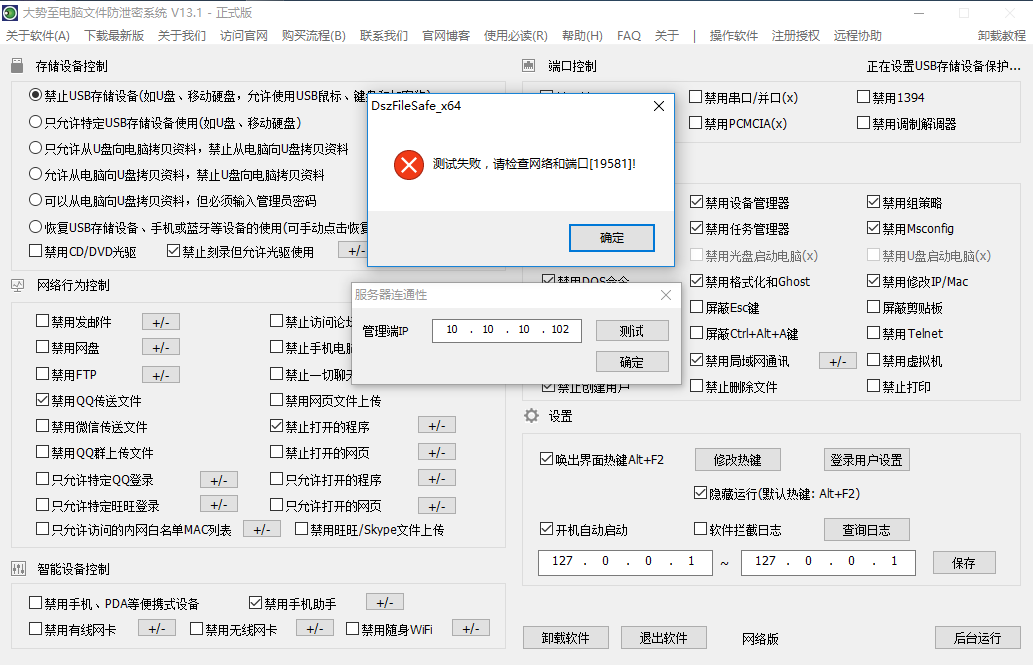Open +/- list for 禁用局域网通讯
The height and width of the screenshot is (665, 1033).
pyautogui.click(x=837, y=361)
